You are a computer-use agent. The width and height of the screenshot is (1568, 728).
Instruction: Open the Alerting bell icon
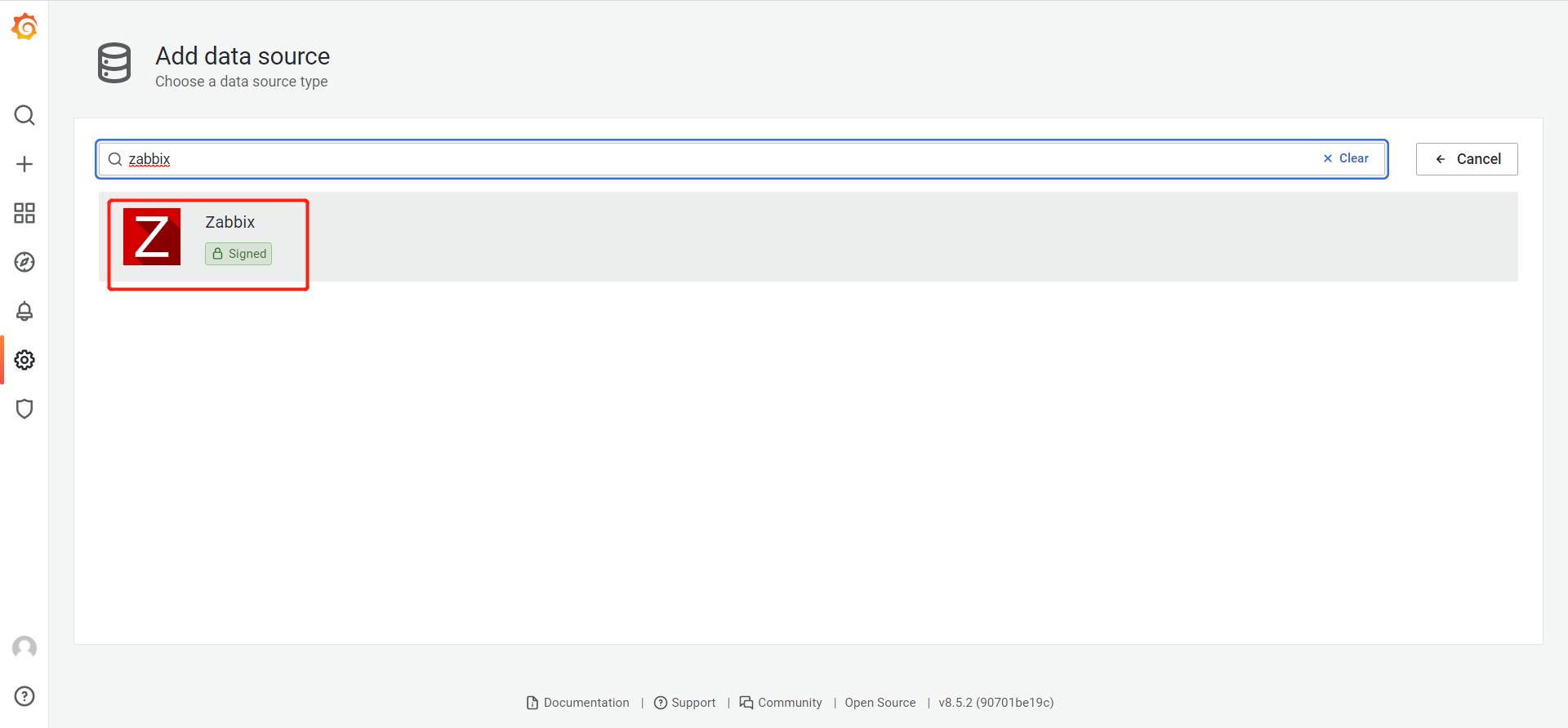24,311
